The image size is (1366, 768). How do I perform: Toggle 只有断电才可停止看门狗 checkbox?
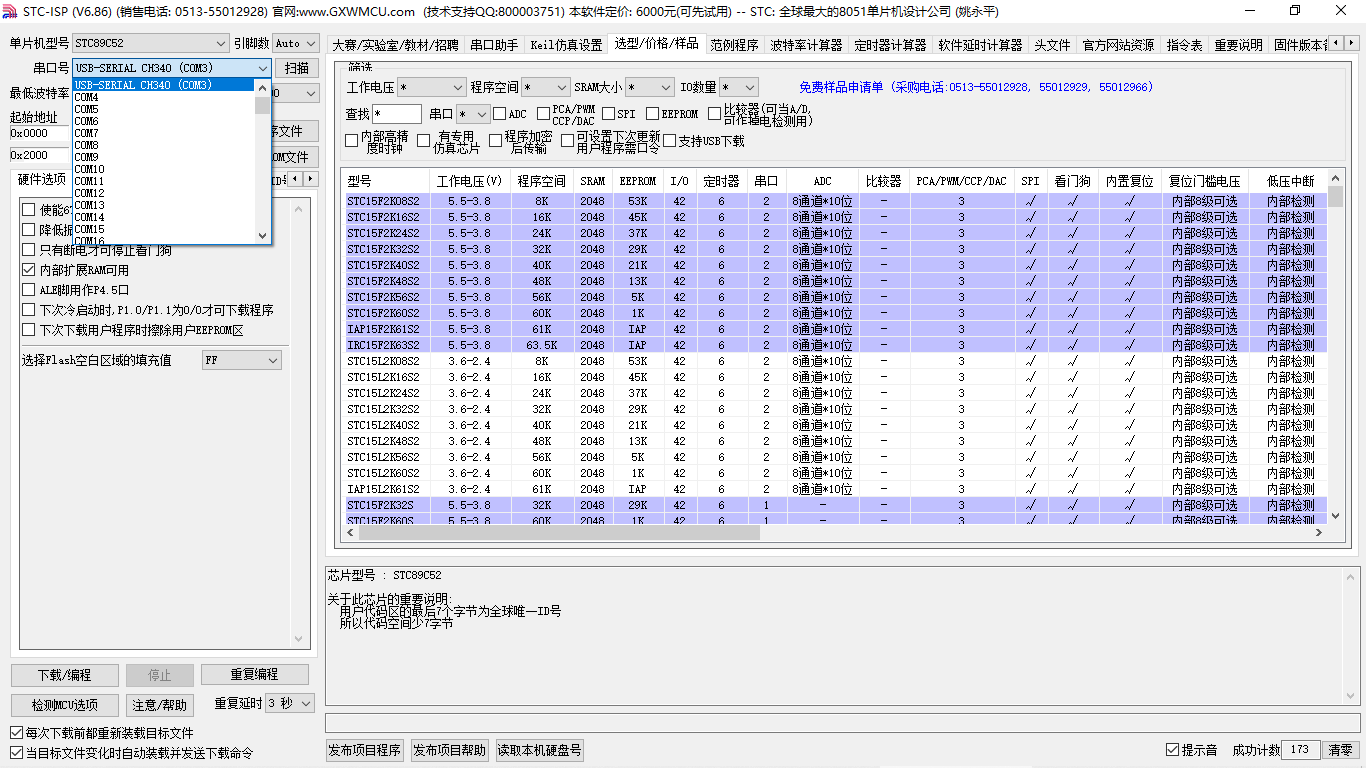coord(28,250)
